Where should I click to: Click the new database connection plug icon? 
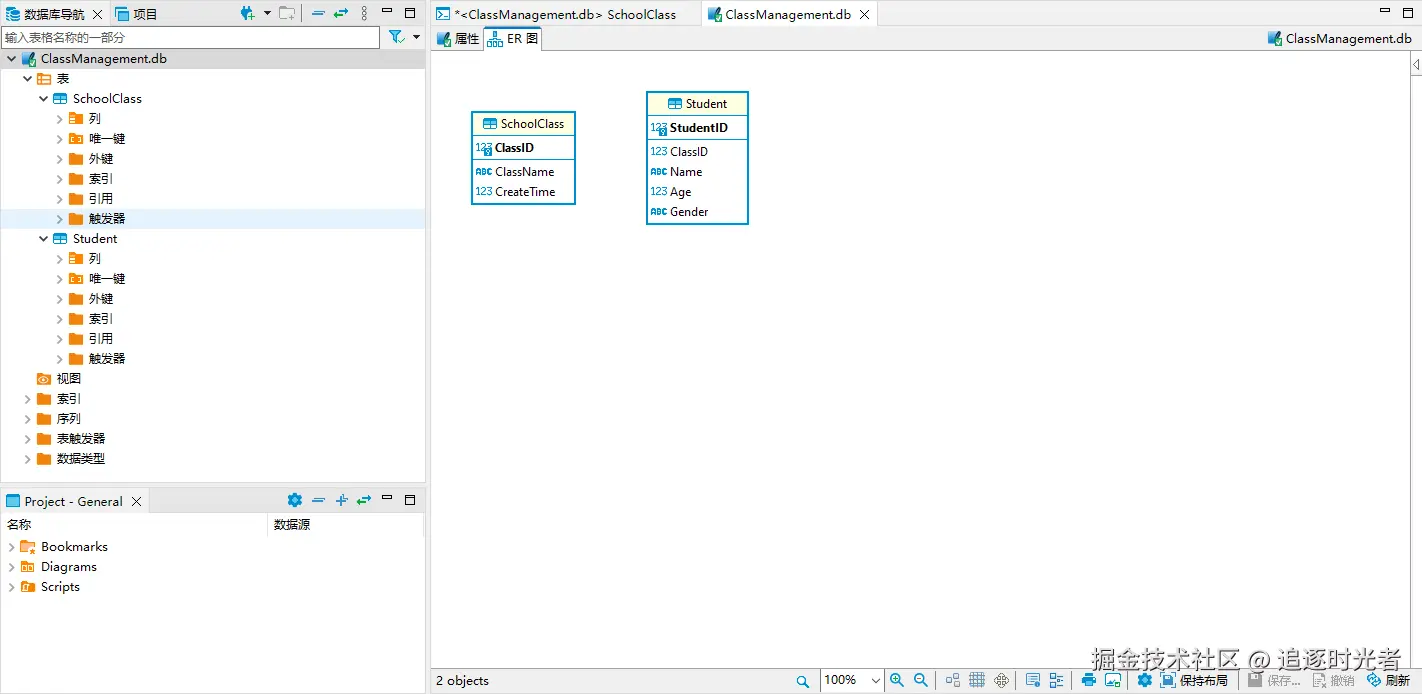pyautogui.click(x=248, y=13)
